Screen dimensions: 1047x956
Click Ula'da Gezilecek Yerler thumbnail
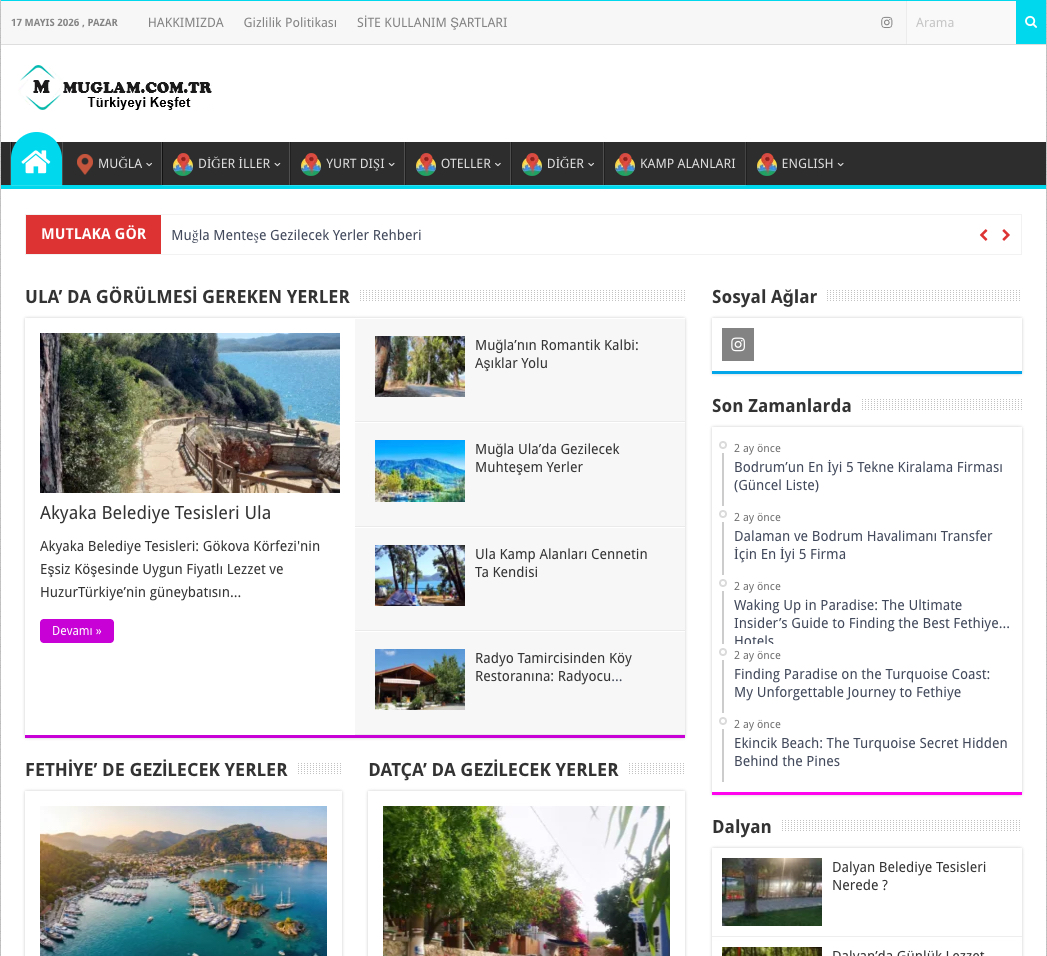coord(420,471)
